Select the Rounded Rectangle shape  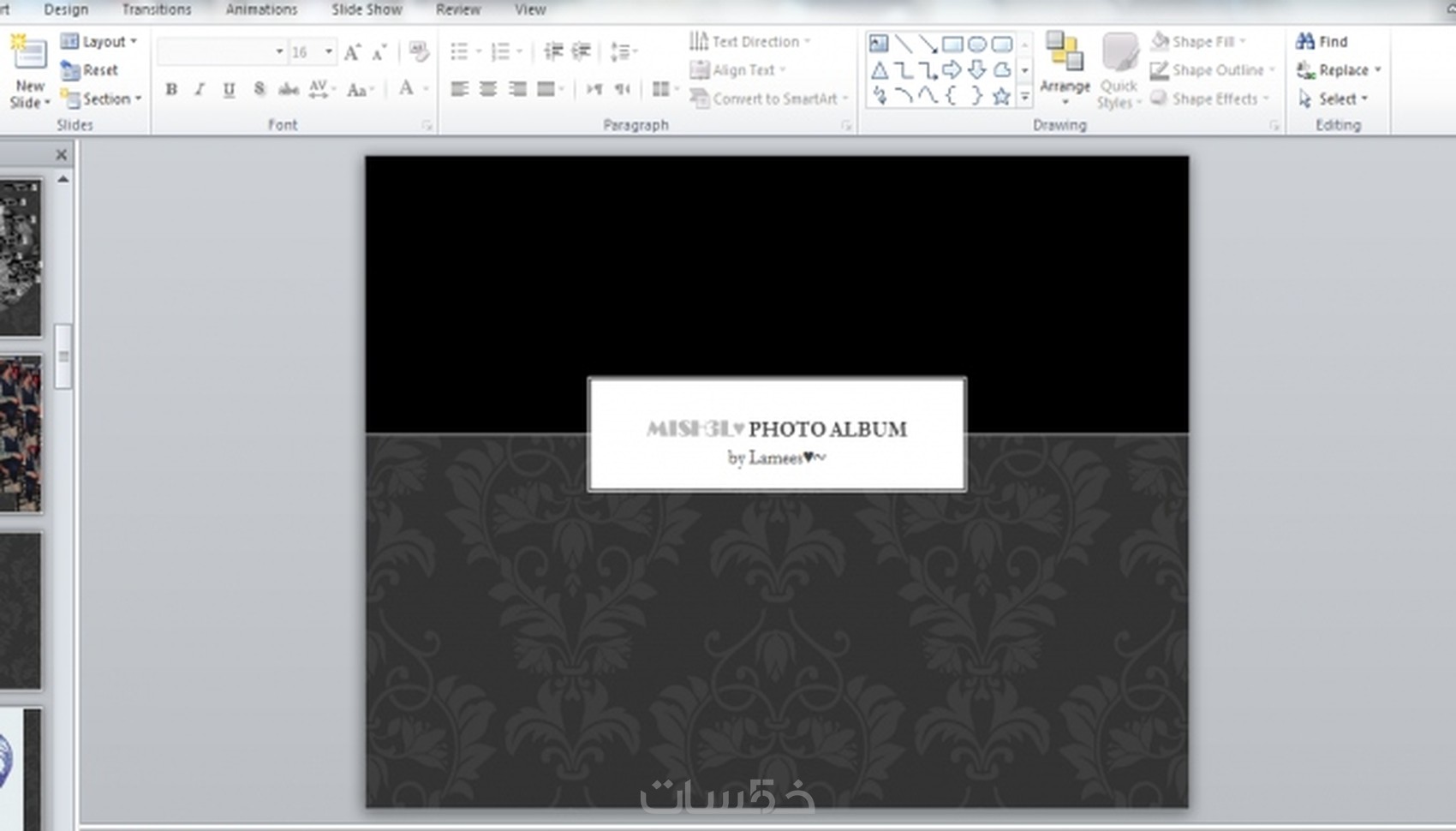pos(1001,44)
